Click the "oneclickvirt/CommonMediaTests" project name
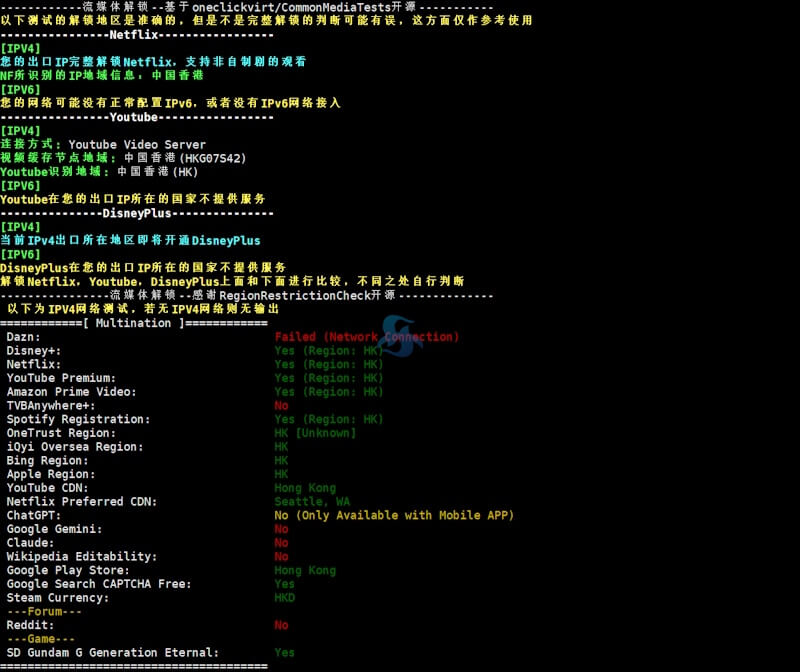This screenshot has height=672, width=800. click(x=291, y=7)
